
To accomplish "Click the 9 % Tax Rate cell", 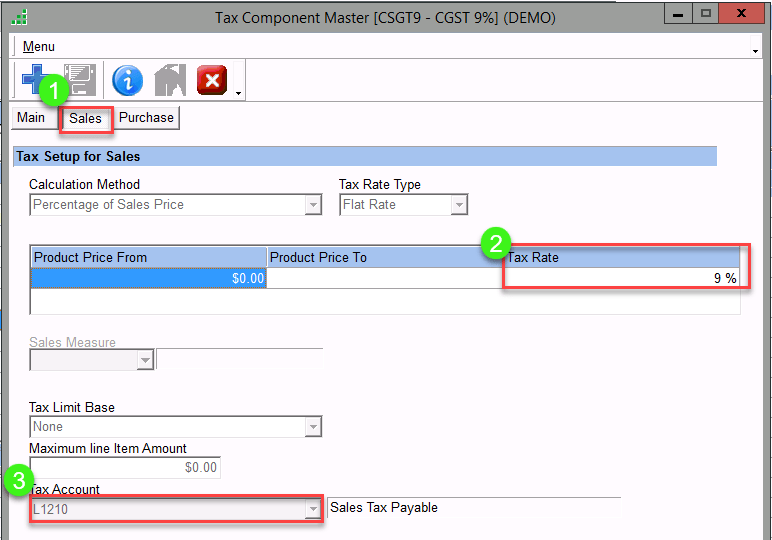I will coord(622,279).
